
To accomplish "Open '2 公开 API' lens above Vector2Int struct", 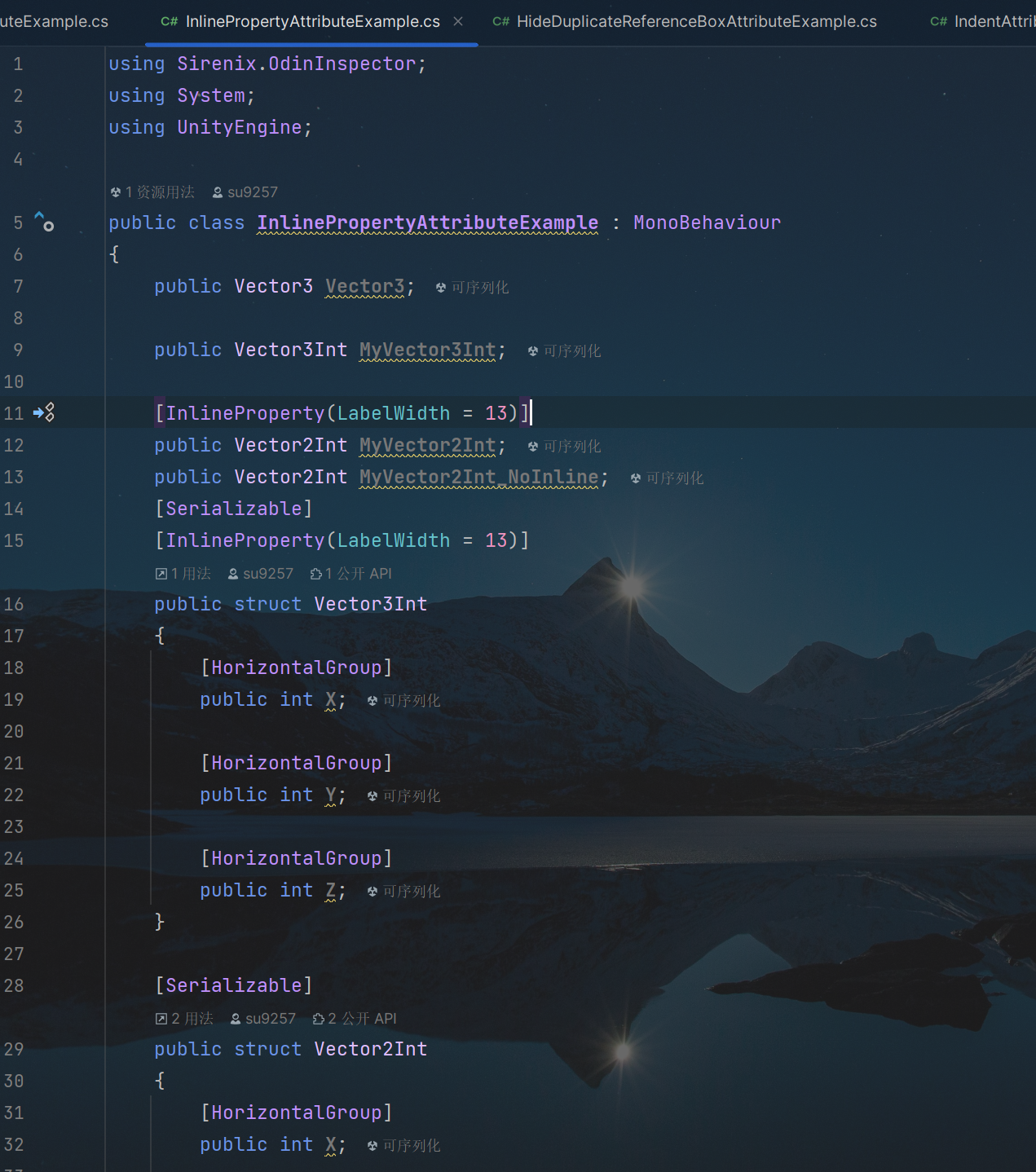I will tap(355, 1019).
